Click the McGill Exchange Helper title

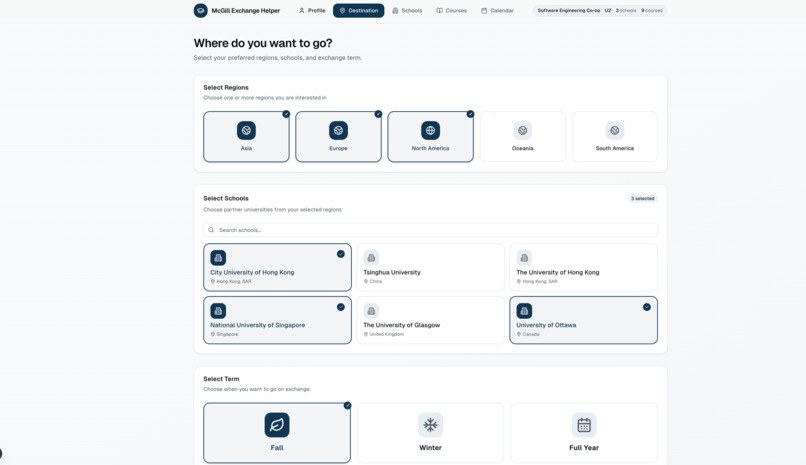[x=246, y=10]
